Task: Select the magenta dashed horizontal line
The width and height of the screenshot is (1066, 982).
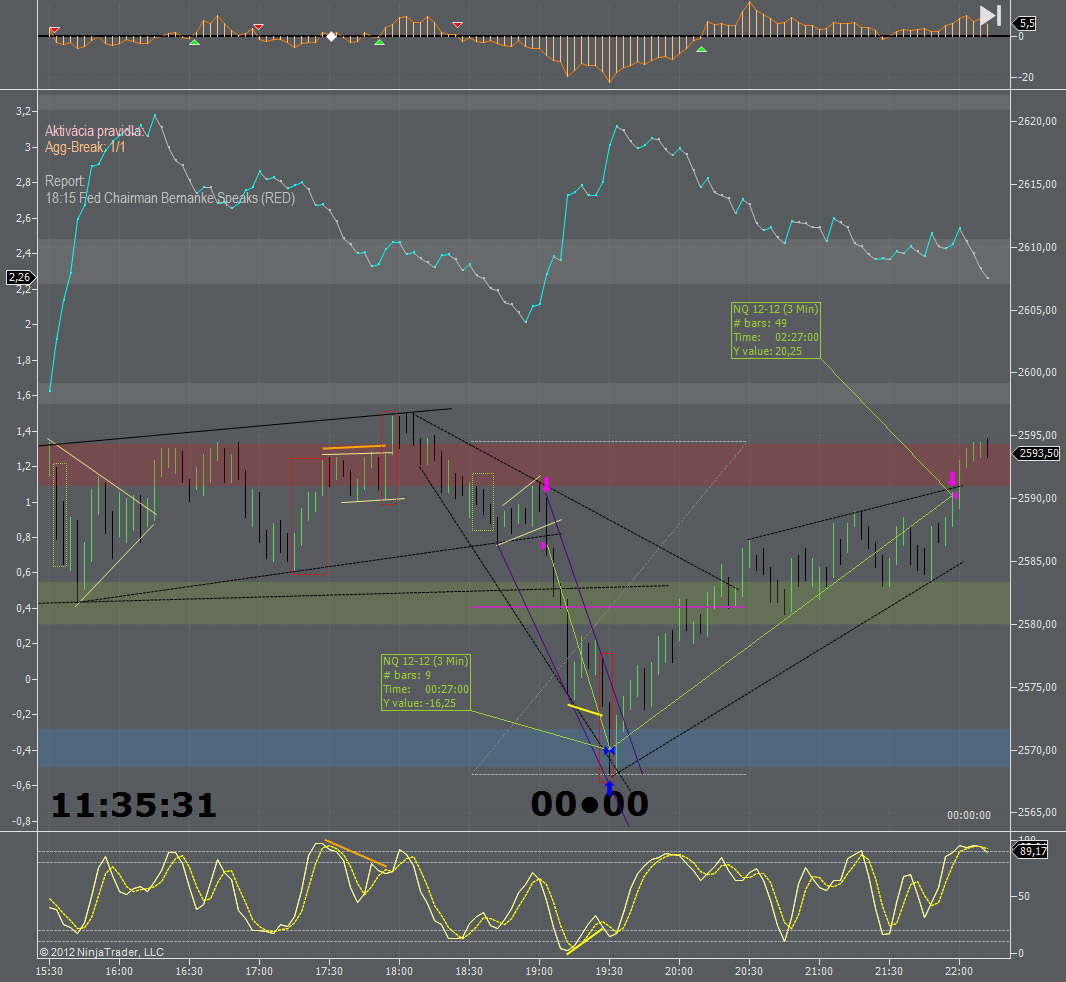Action: click(x=608, y=607)
